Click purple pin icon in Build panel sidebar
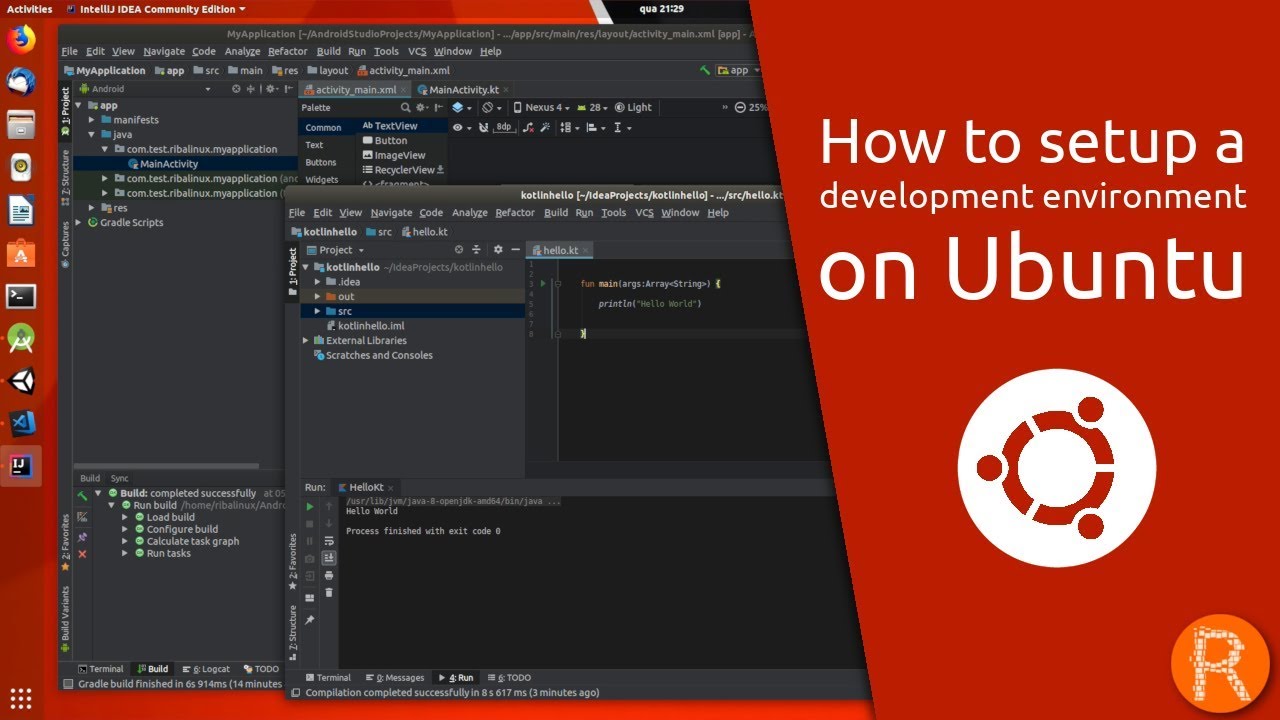The height and width of the screenshot is (720, 1280). click(83, 537)
